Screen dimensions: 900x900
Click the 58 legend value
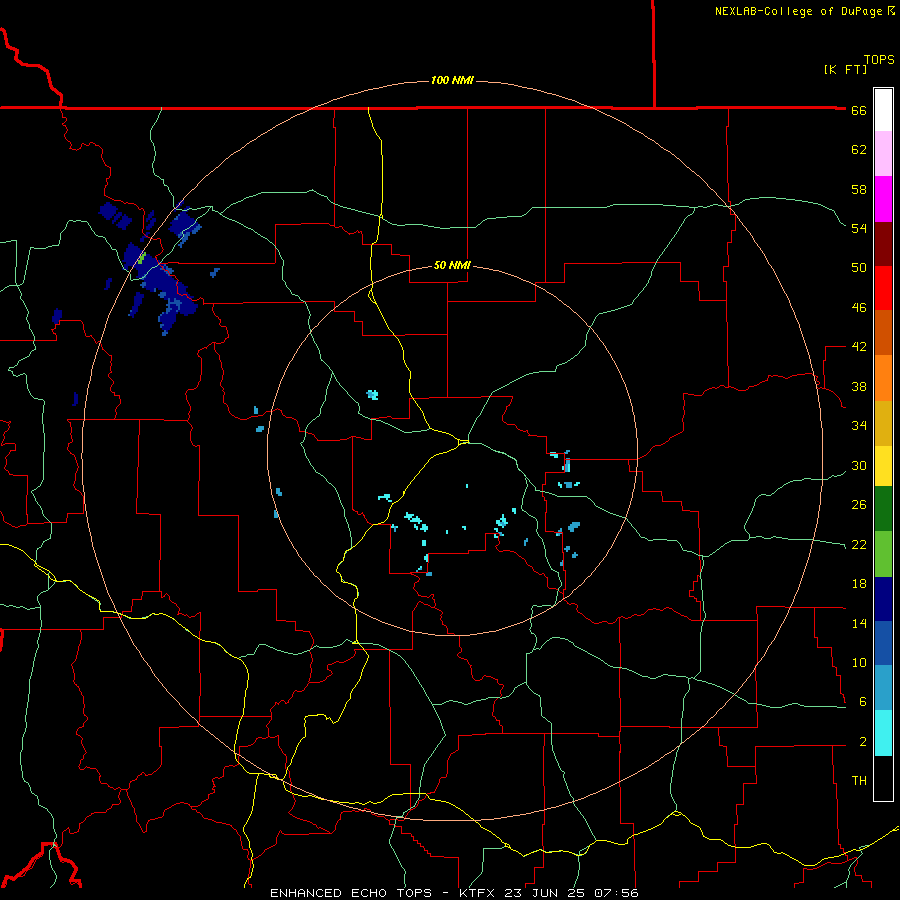pos(859,189)
